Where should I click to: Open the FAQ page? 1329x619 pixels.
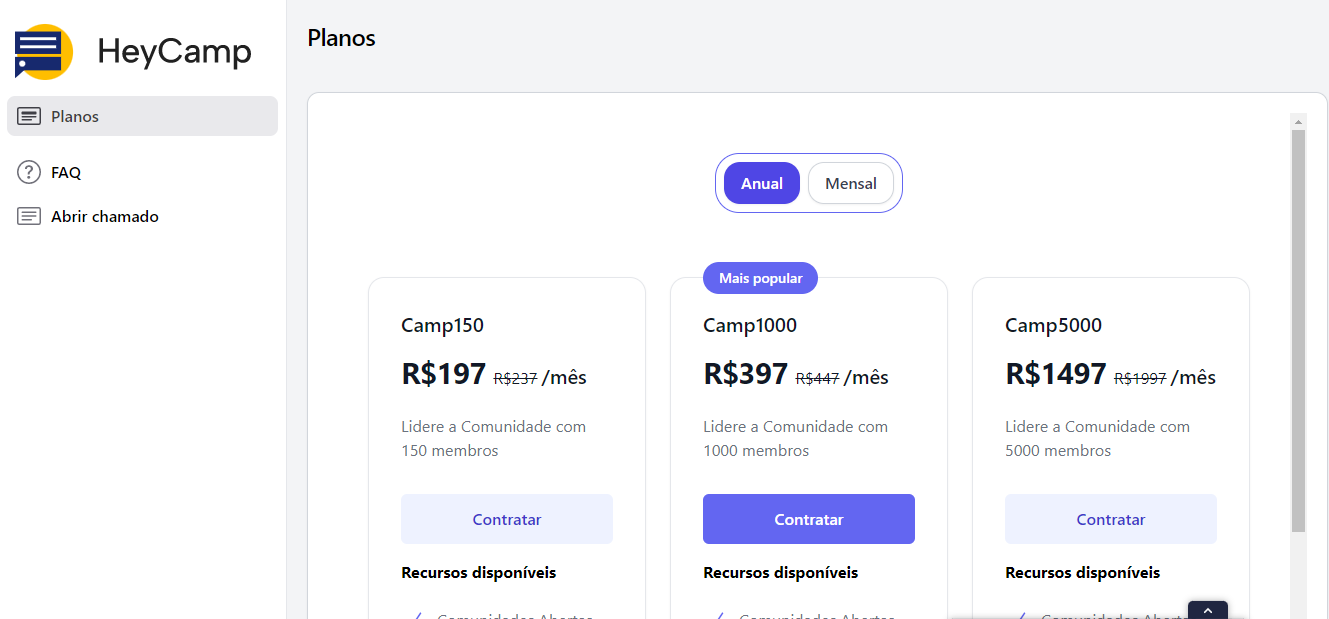pos(66,173)
